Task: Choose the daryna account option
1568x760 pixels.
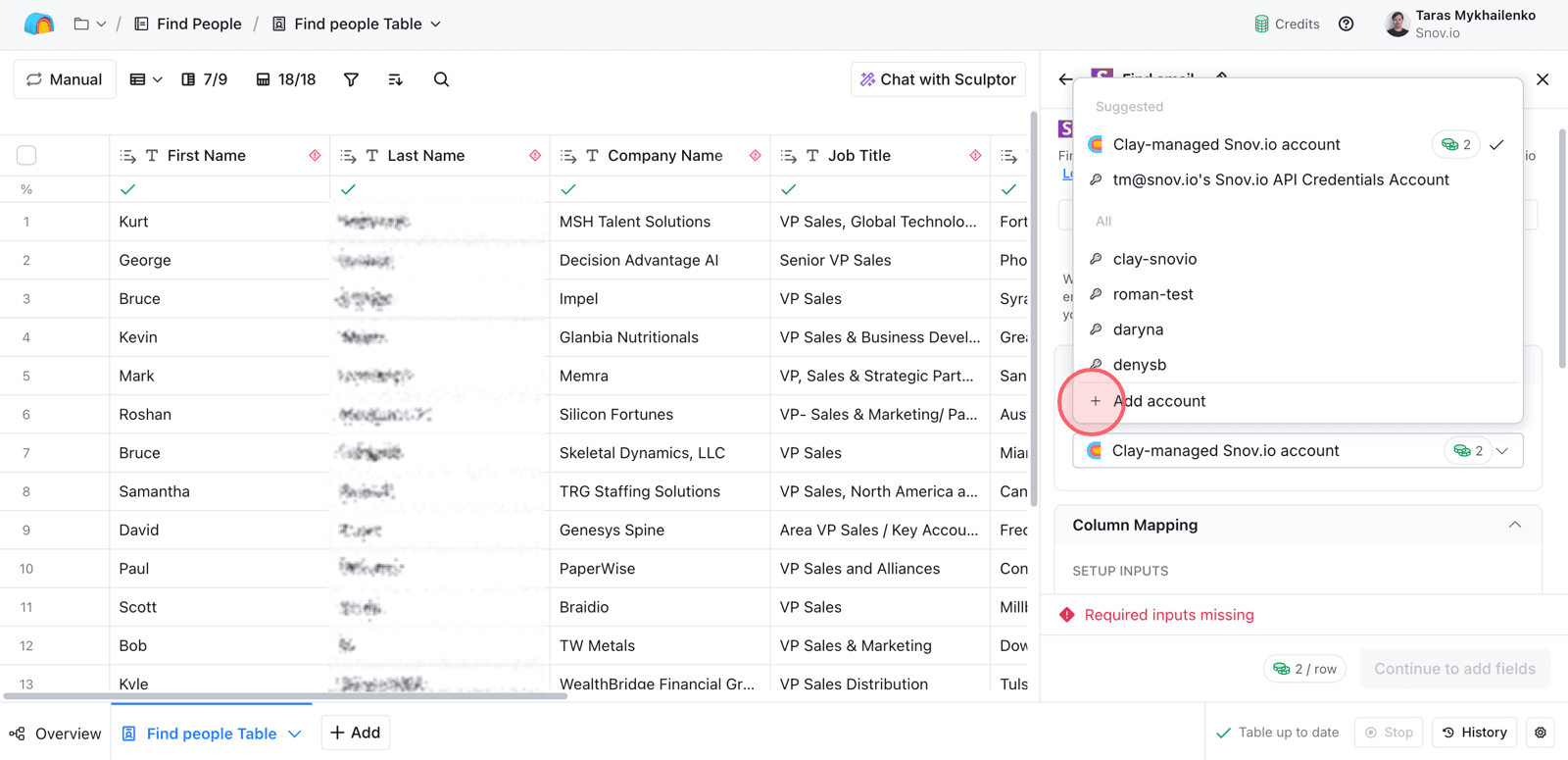Action: 1138,329
